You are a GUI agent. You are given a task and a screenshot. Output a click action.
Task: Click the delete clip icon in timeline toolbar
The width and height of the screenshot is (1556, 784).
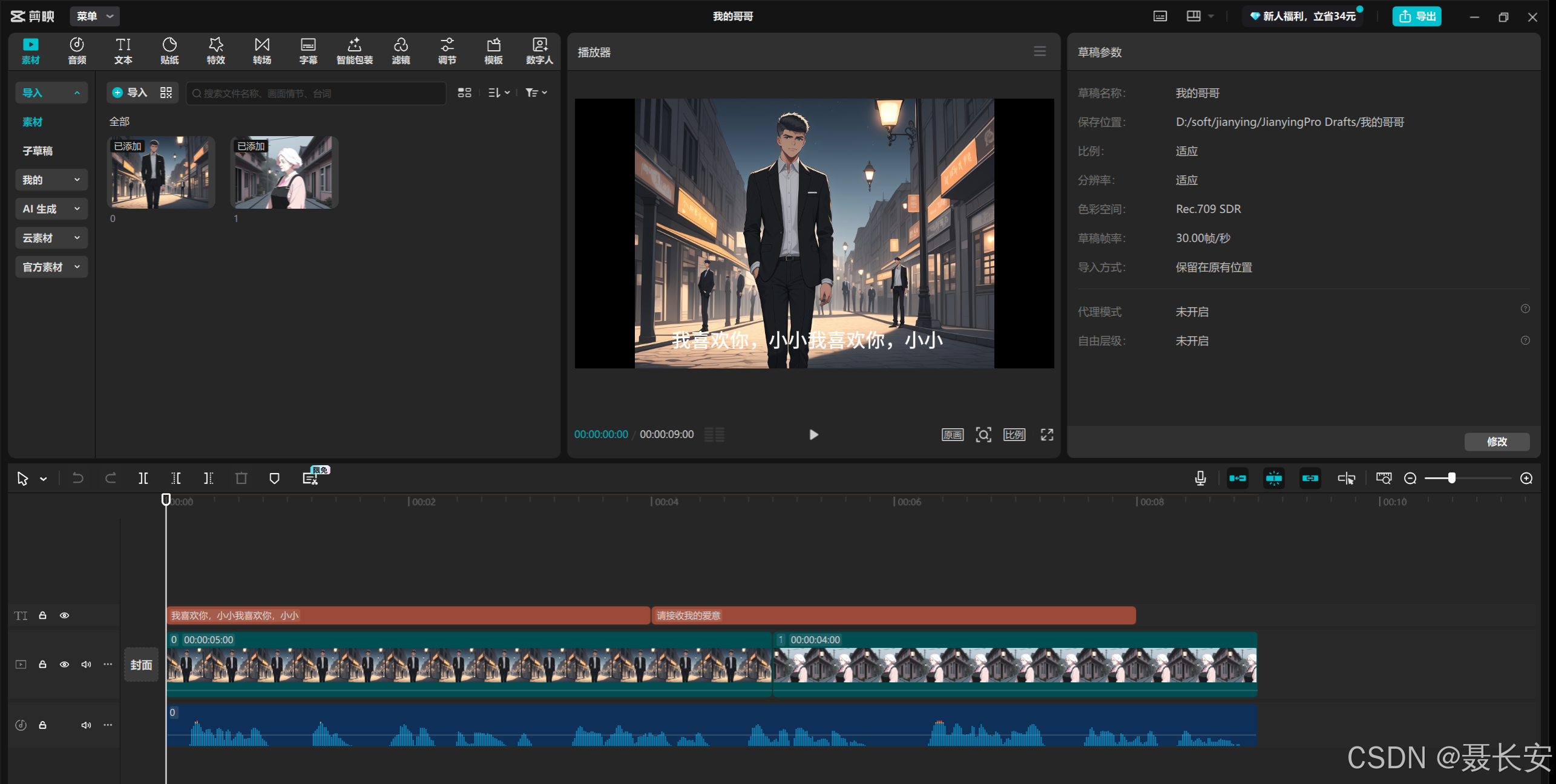[241, 479]
